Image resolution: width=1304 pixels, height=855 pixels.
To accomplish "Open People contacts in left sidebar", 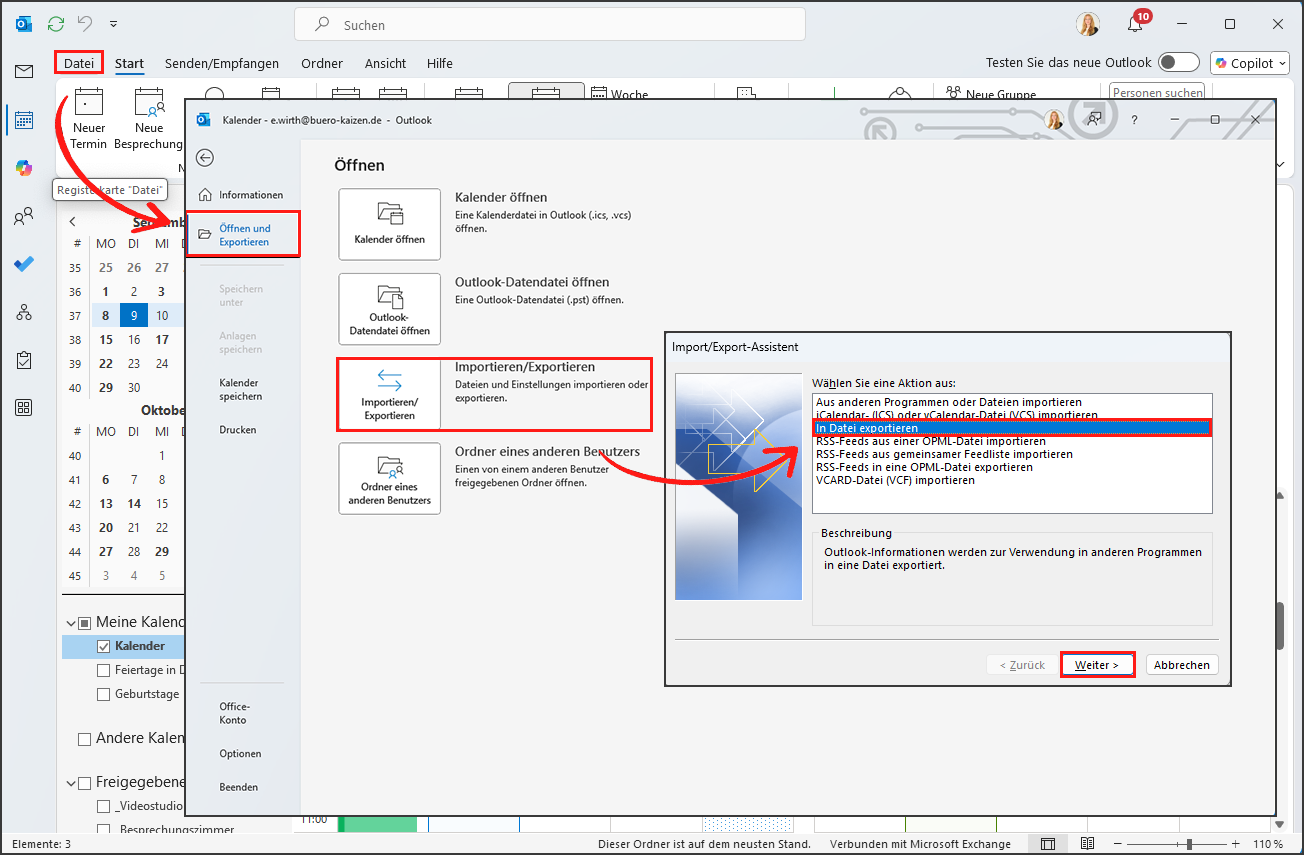I will pos(24,216).
